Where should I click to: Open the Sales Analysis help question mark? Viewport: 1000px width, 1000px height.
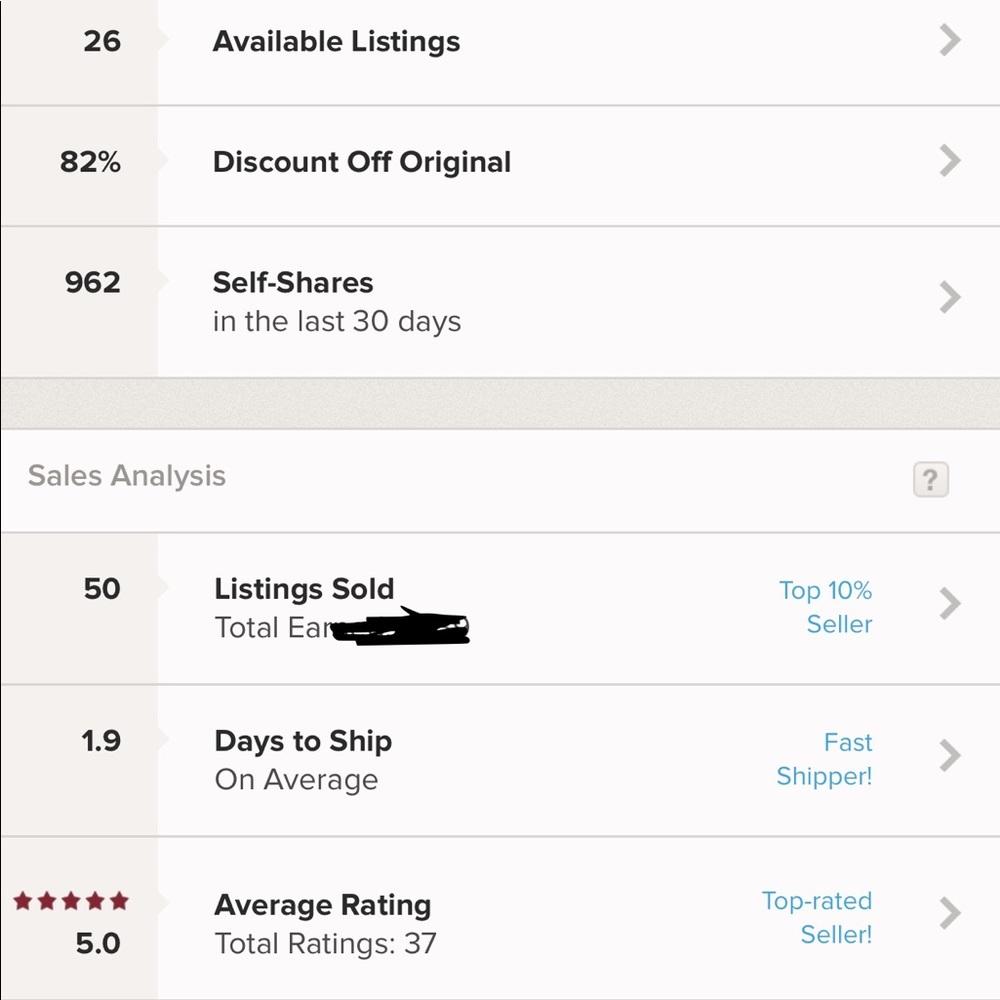[930, 480]
